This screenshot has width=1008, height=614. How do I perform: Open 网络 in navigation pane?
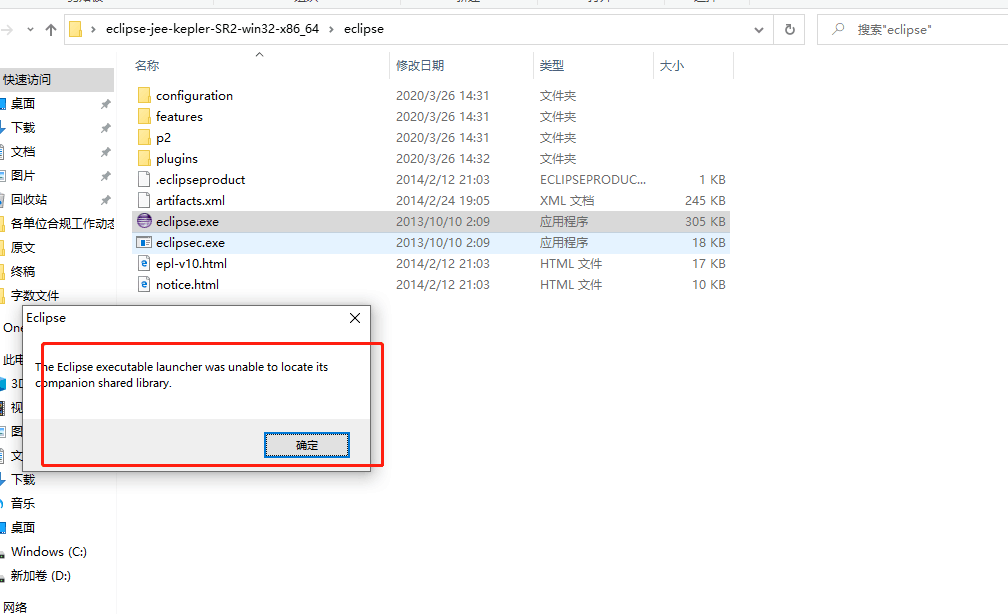[15, 607]
